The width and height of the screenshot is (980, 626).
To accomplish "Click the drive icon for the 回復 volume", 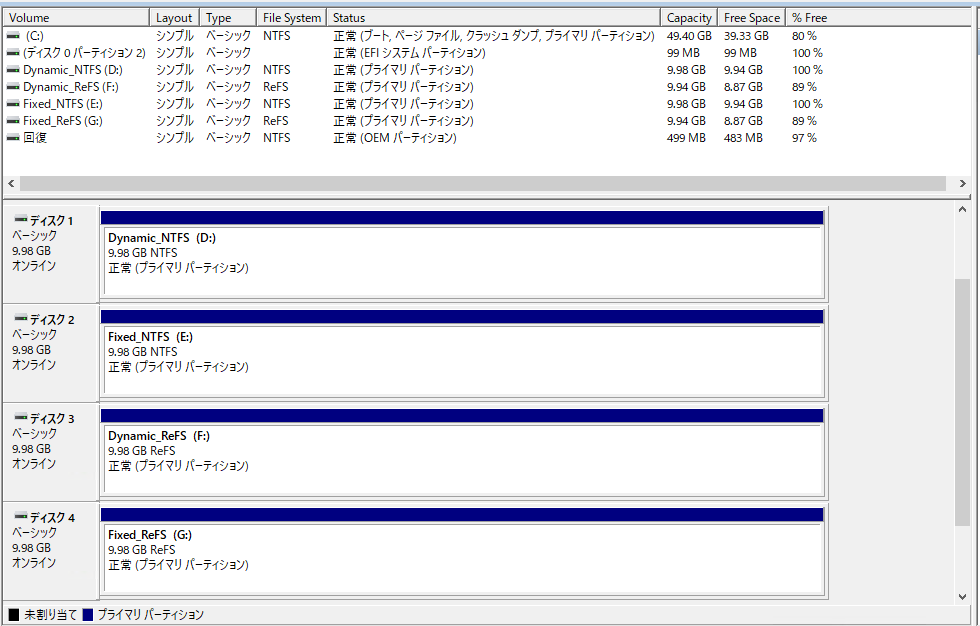I will pos(13,137).
